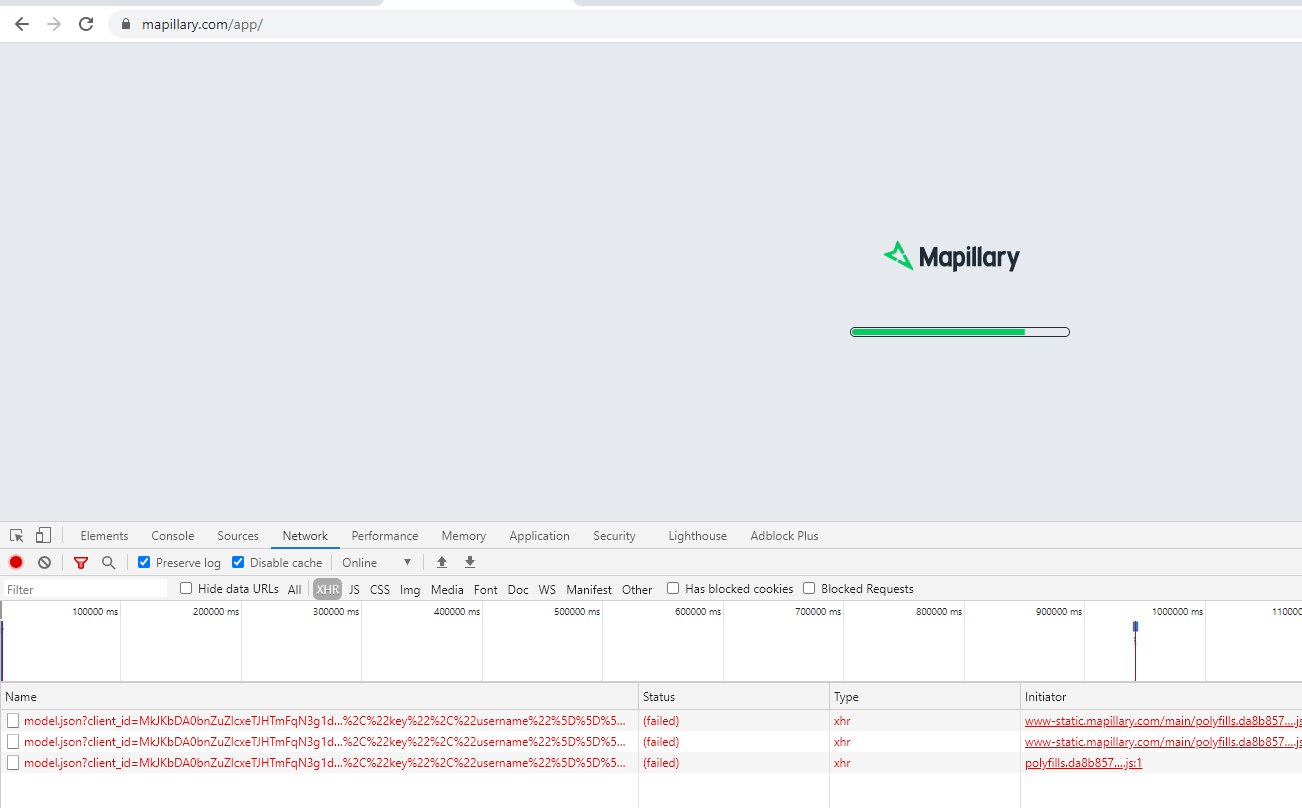Click the blue marker in timeline overview
This screenshot has width=1302, height=808.
tap(1135, 626)
